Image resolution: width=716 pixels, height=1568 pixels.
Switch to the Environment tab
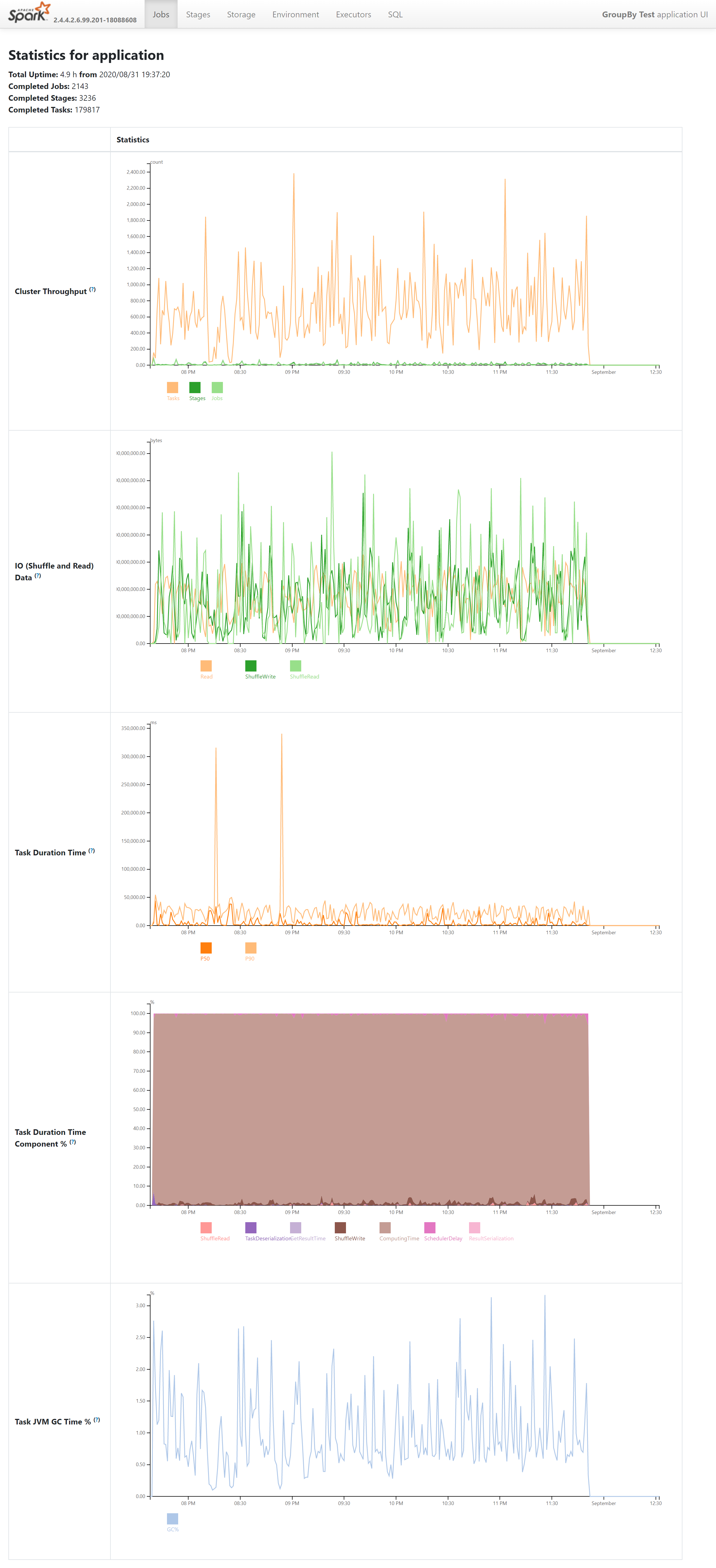click(x=296, y=14)
